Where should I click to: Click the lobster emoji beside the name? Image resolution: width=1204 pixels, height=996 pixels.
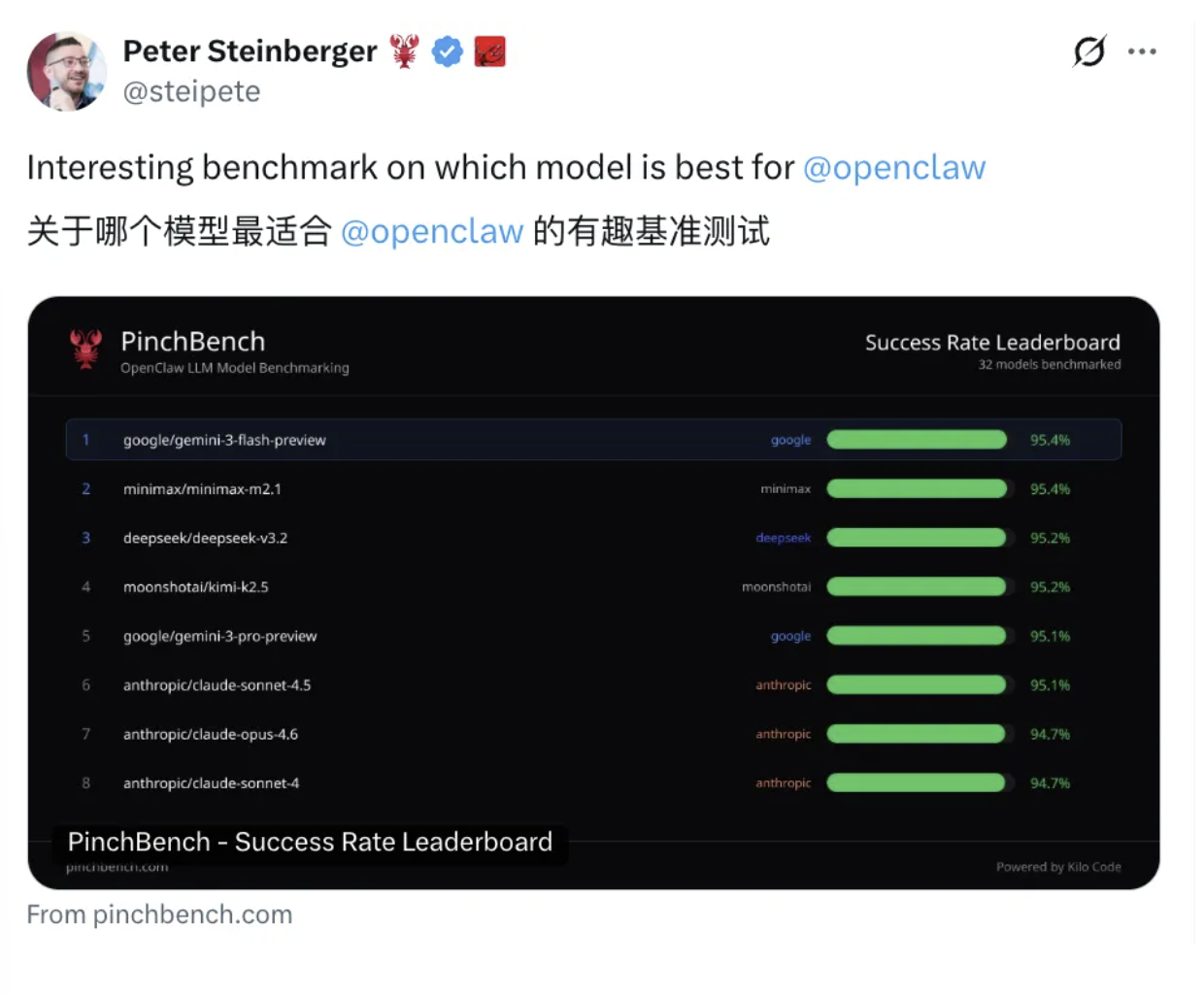point(405,51)
